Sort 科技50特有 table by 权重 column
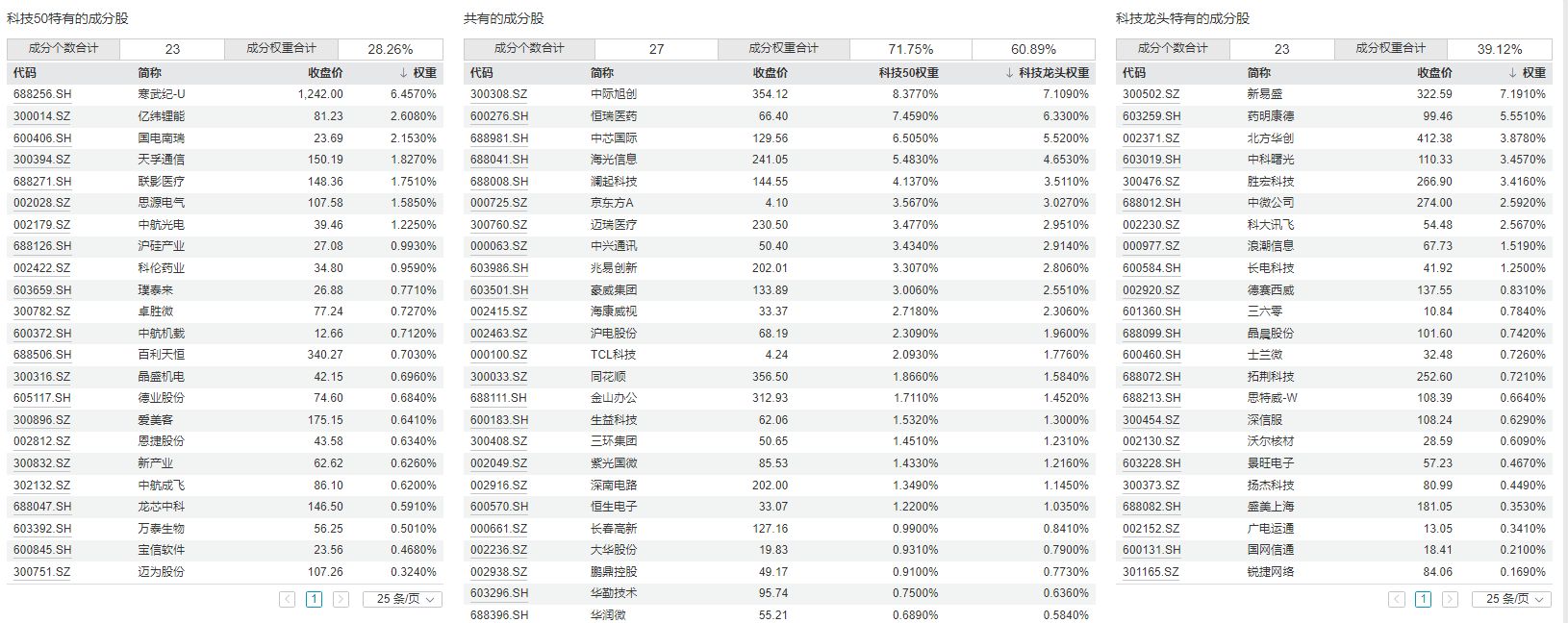 coord(418,72)
